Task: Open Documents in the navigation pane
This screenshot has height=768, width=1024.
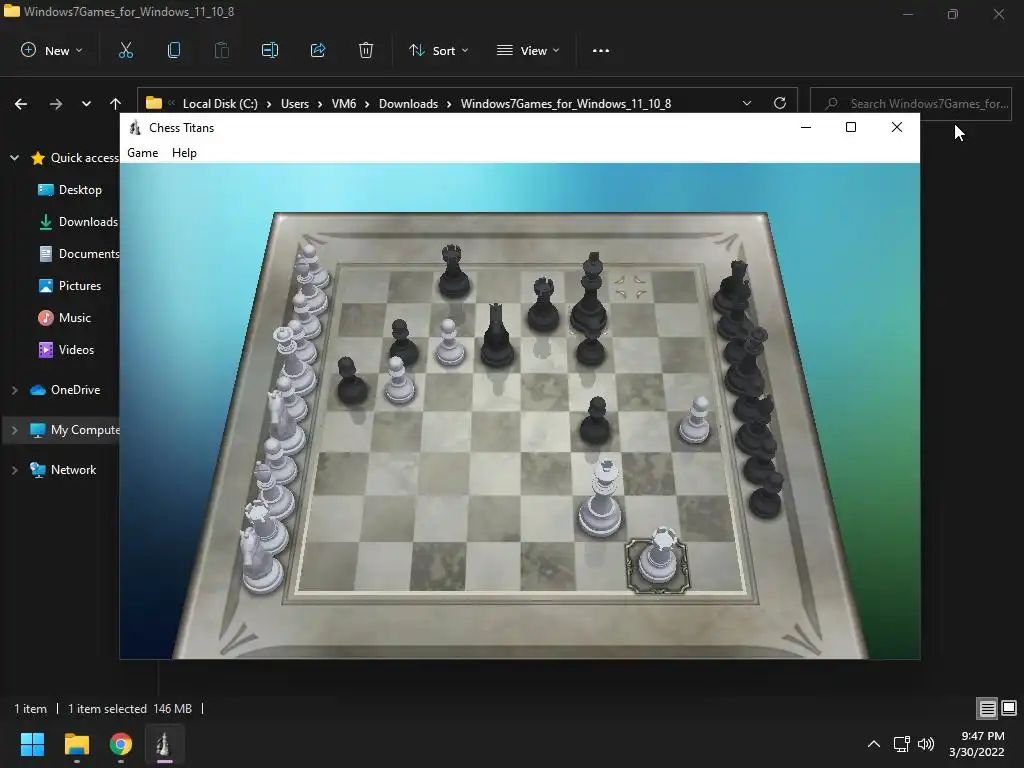Action: click(x=79, y=254)
